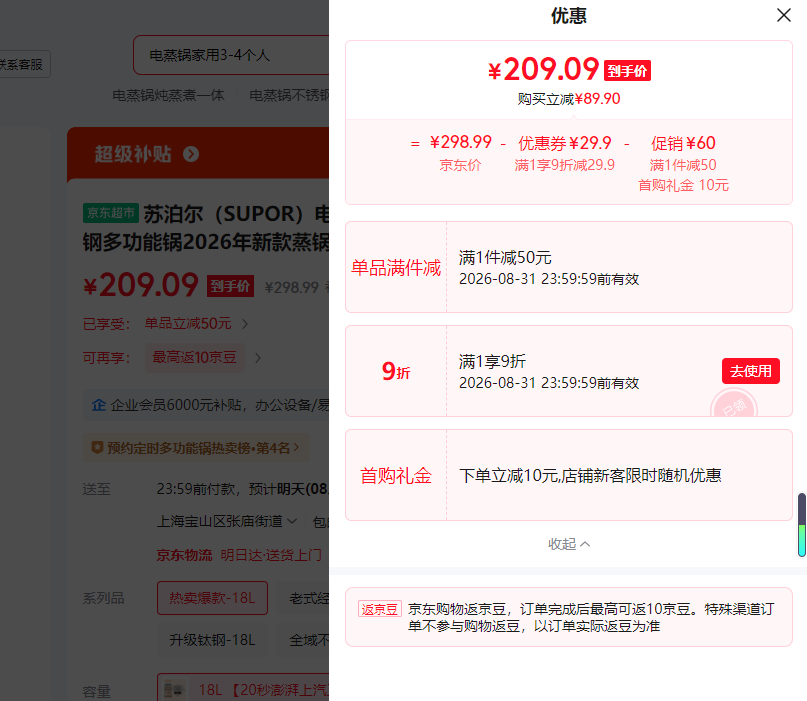Click the 首购礼金 discount card
This screenshot has height=701, width=807.
pos(569,475)
